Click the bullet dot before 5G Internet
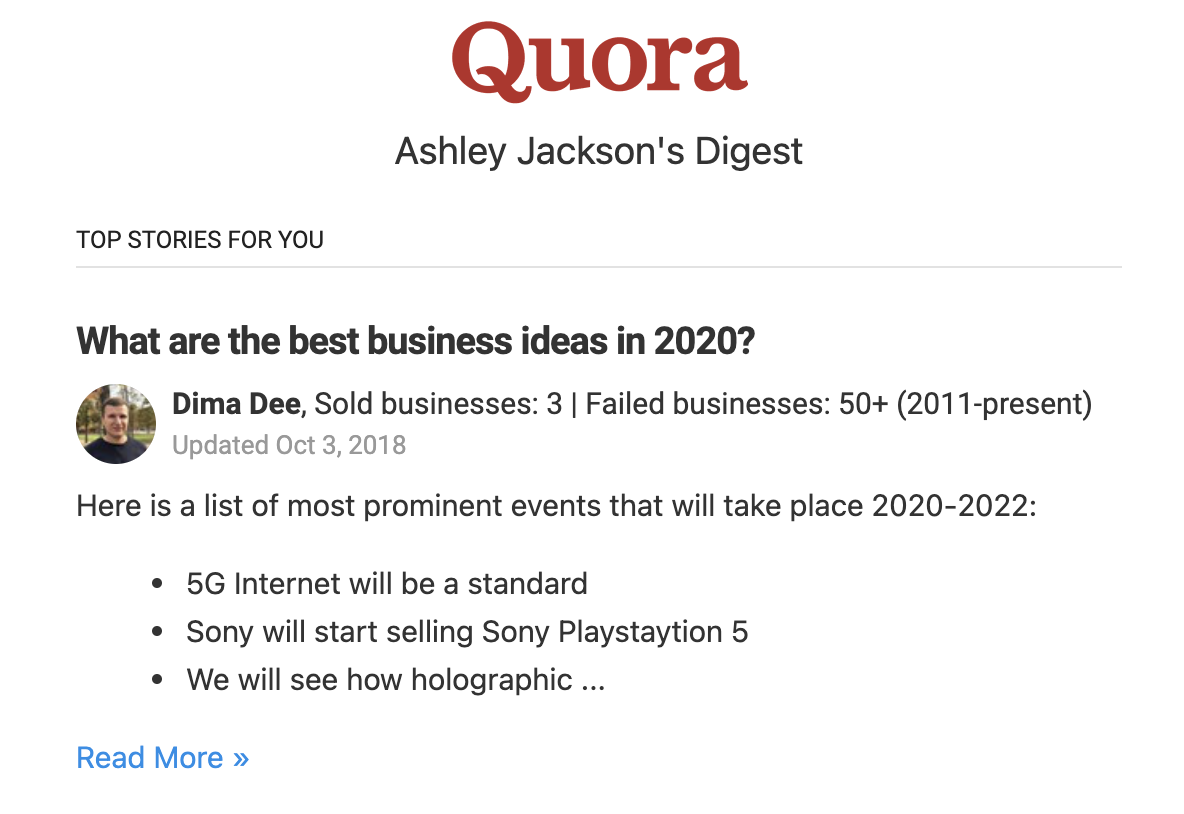The height and width of the screenshot is (814, 1184). pyautogui.click(x=156, y=584)
